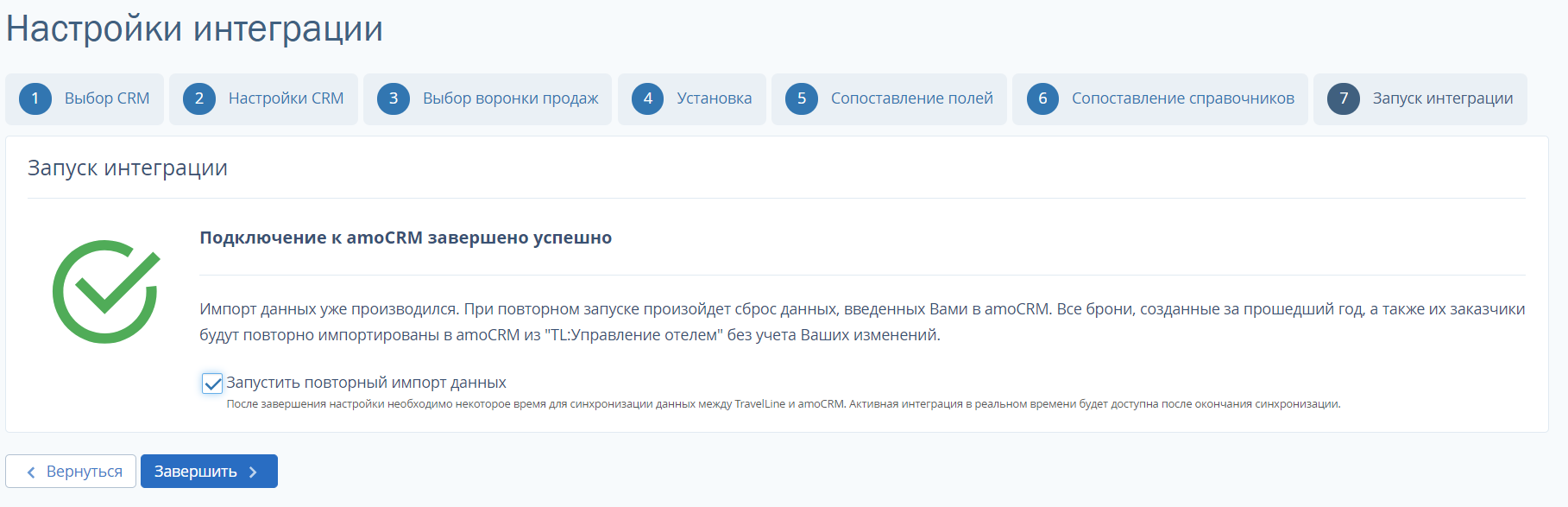Click the Настройки интеграции page heading

pyautogui.click(x=194, y=29)
